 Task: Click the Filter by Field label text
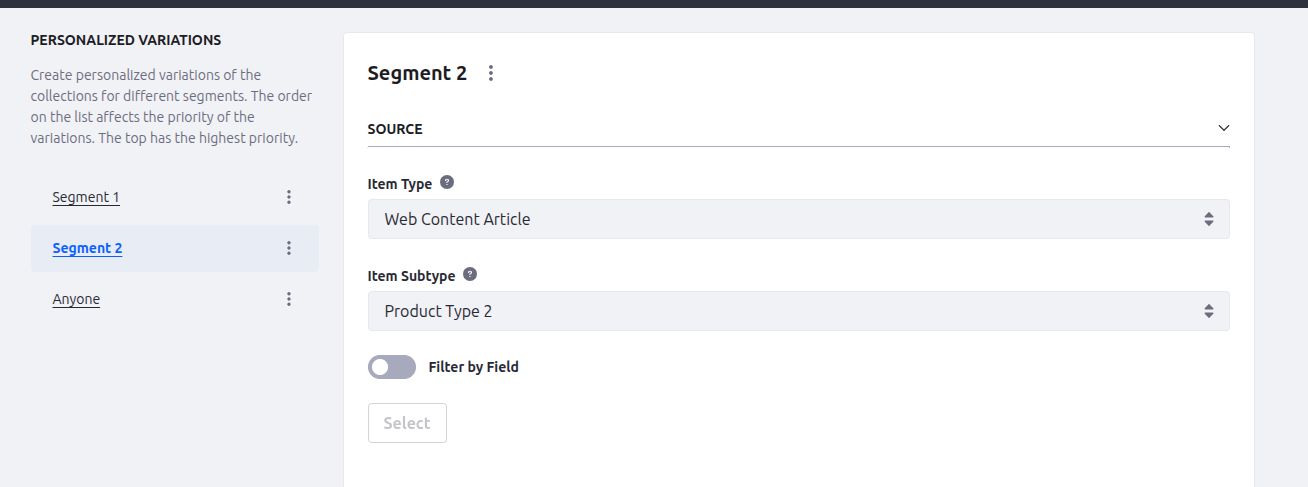473,367
